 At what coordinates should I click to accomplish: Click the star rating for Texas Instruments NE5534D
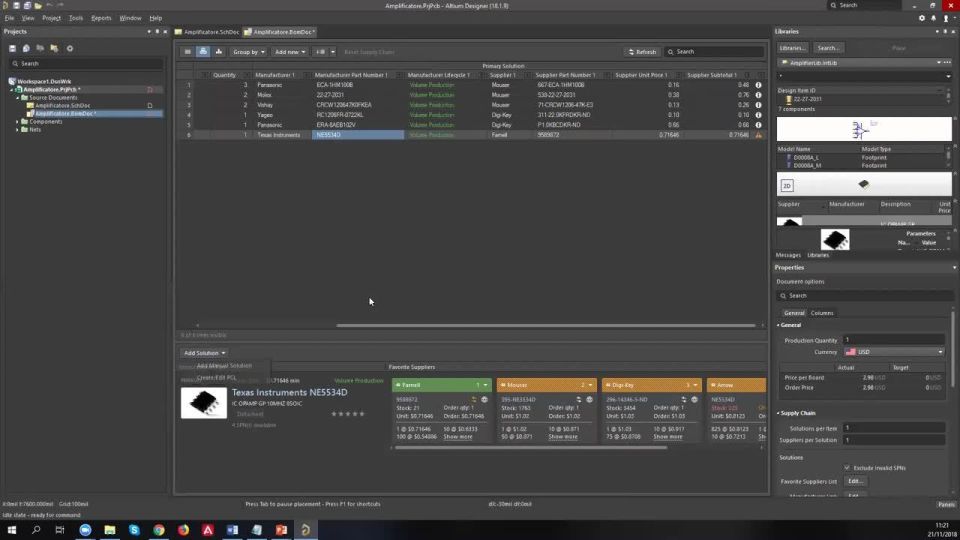(348, 414)
